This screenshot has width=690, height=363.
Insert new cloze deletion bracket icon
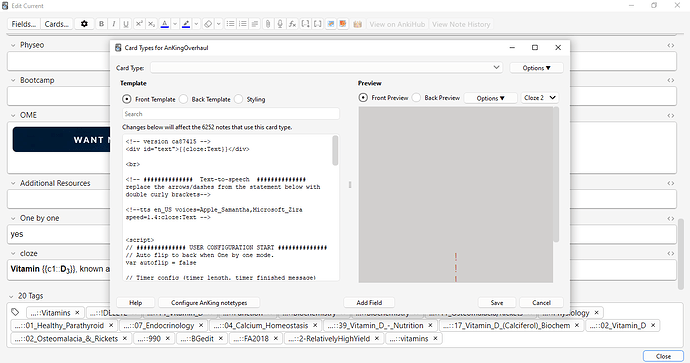pyautogui.click(x=305, y=24)
